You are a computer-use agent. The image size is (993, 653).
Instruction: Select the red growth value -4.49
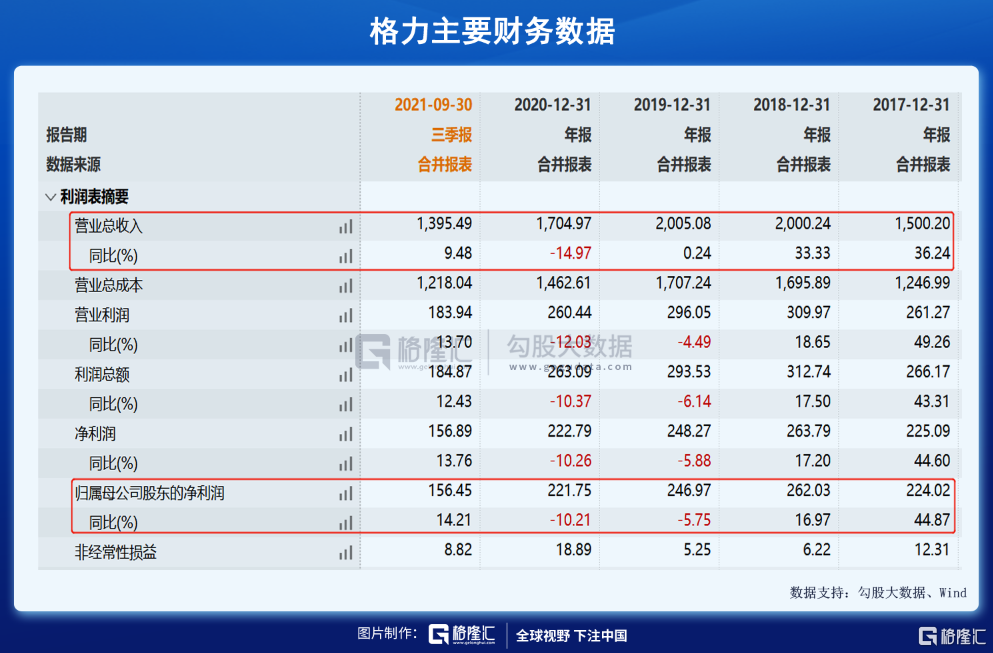(x=694, y=342)
